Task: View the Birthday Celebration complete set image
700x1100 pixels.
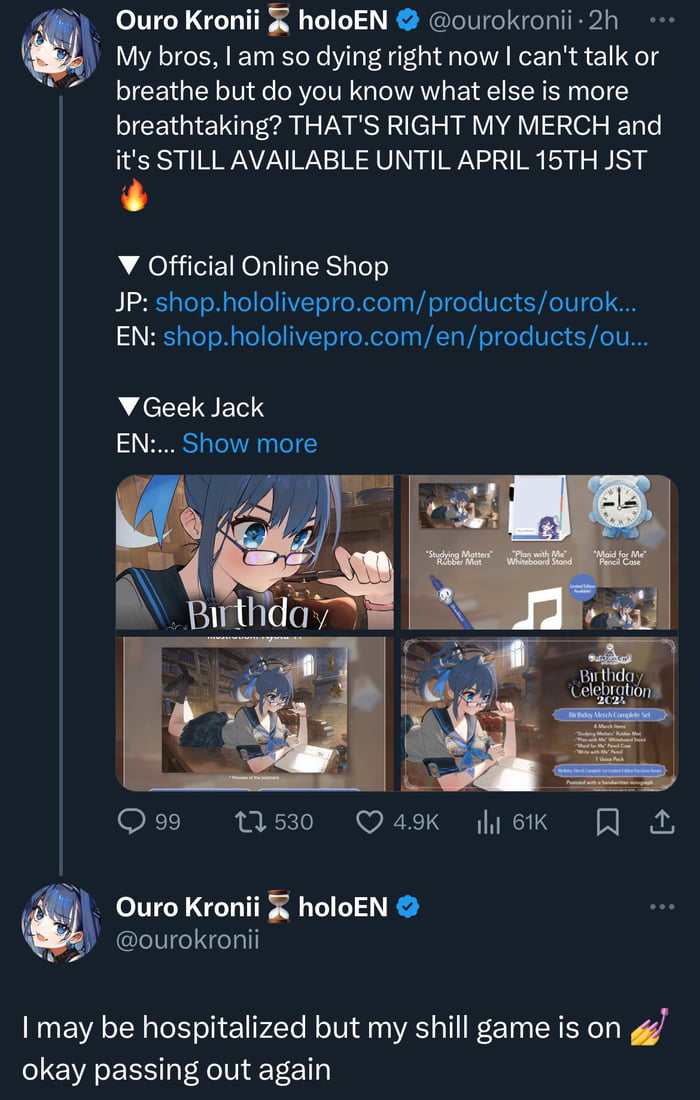Action: pyautogui.click(x=539, y=713)
